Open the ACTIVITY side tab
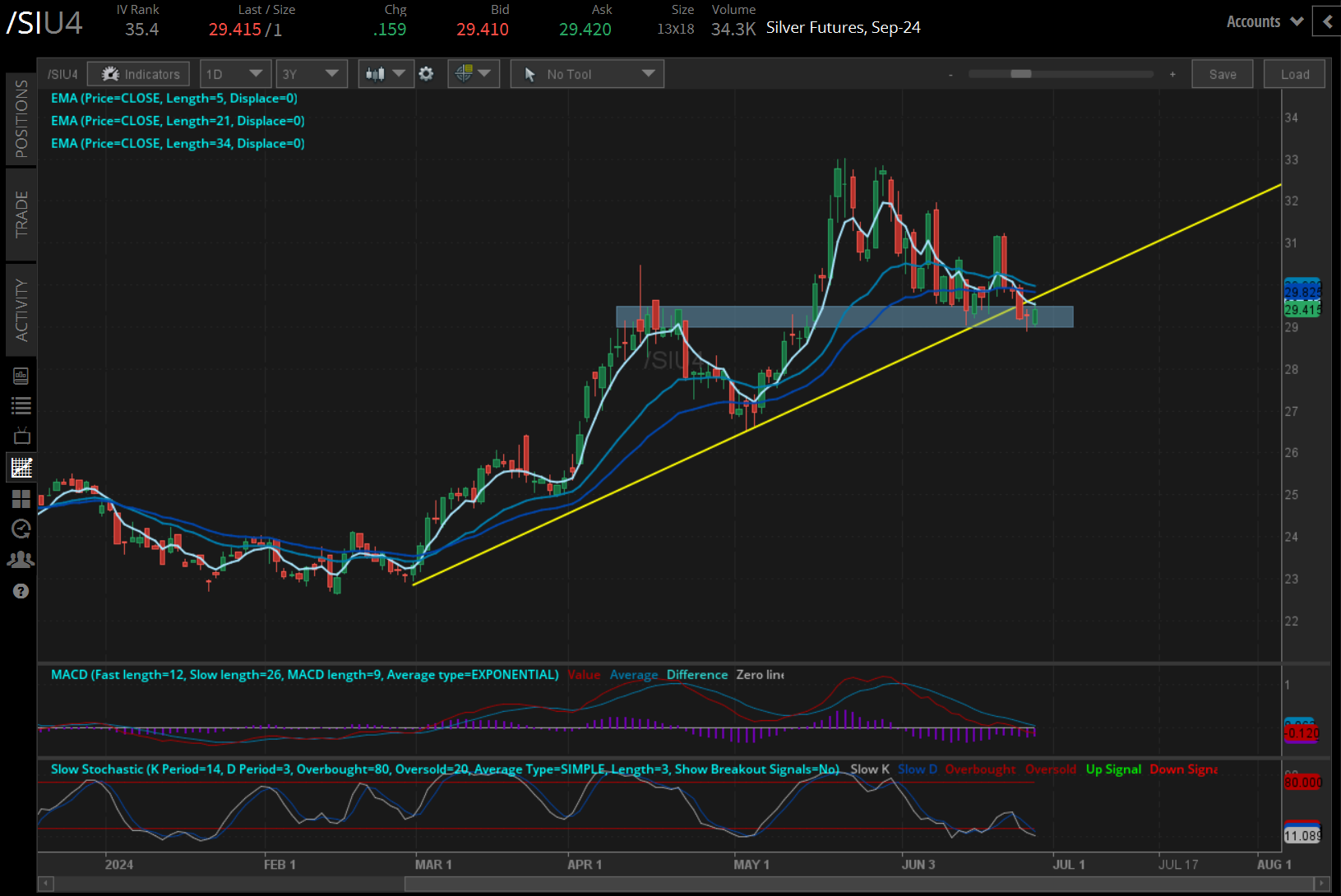Image resolution: width=1341 pixels, height=896 pixels. 21,310
